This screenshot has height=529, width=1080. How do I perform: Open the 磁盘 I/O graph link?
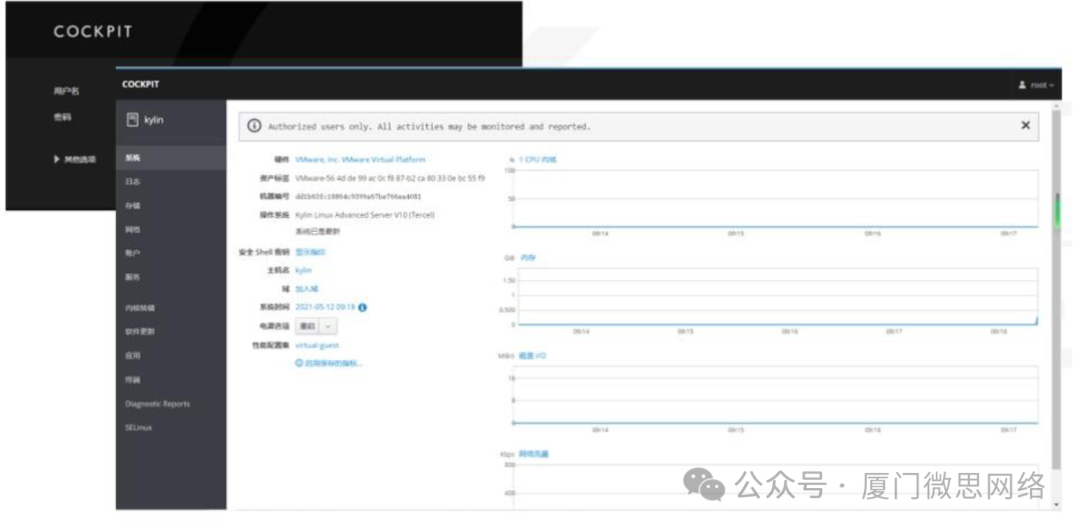coord(532,355)
